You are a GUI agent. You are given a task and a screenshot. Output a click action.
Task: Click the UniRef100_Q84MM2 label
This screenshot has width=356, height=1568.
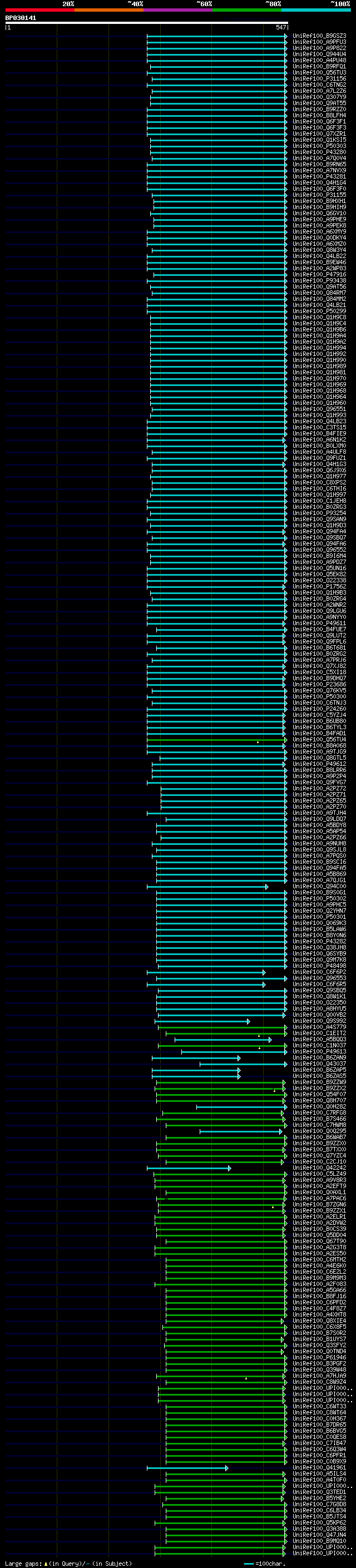click(319, 299)
